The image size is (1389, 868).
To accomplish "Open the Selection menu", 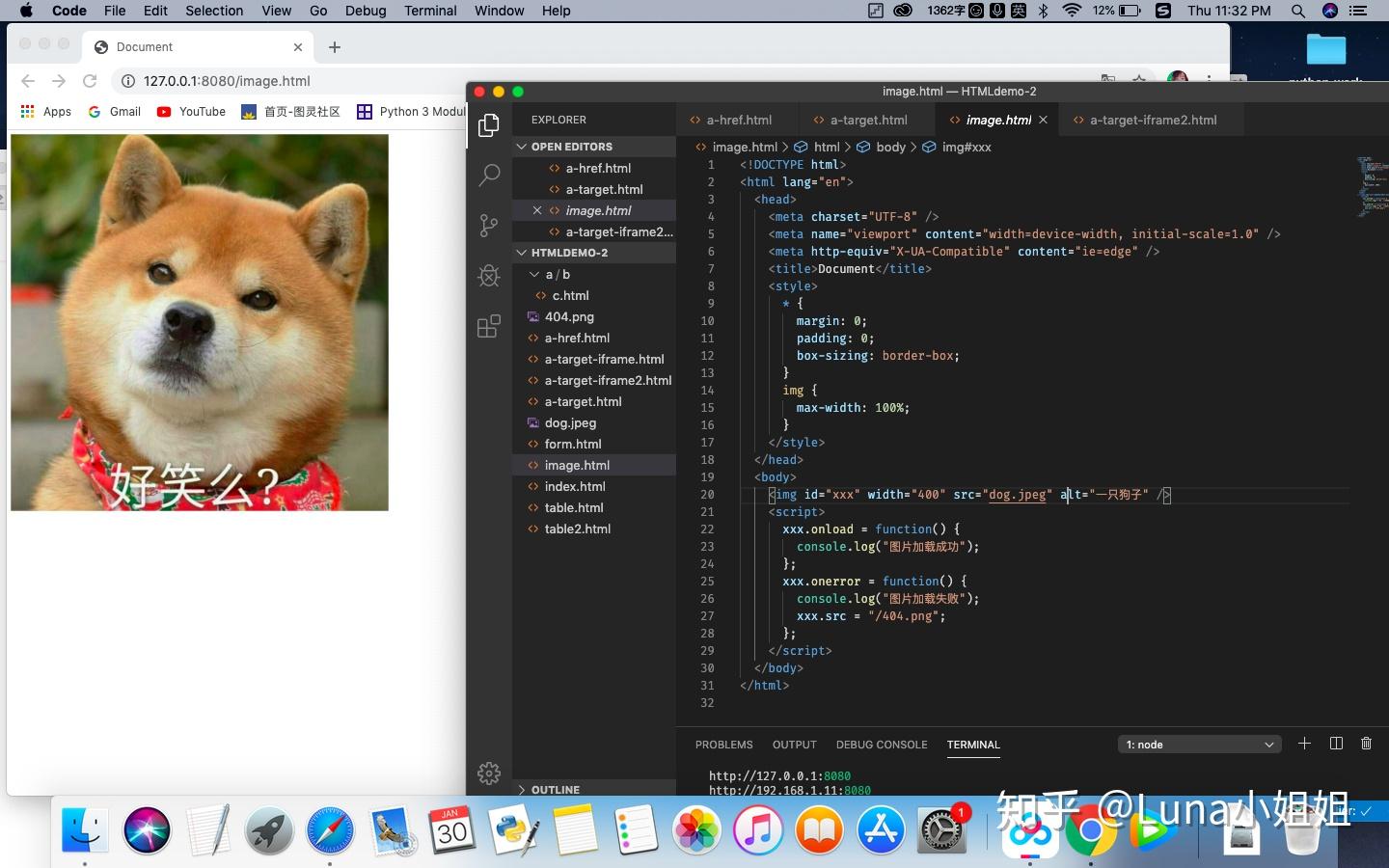I will click(214, 11).
